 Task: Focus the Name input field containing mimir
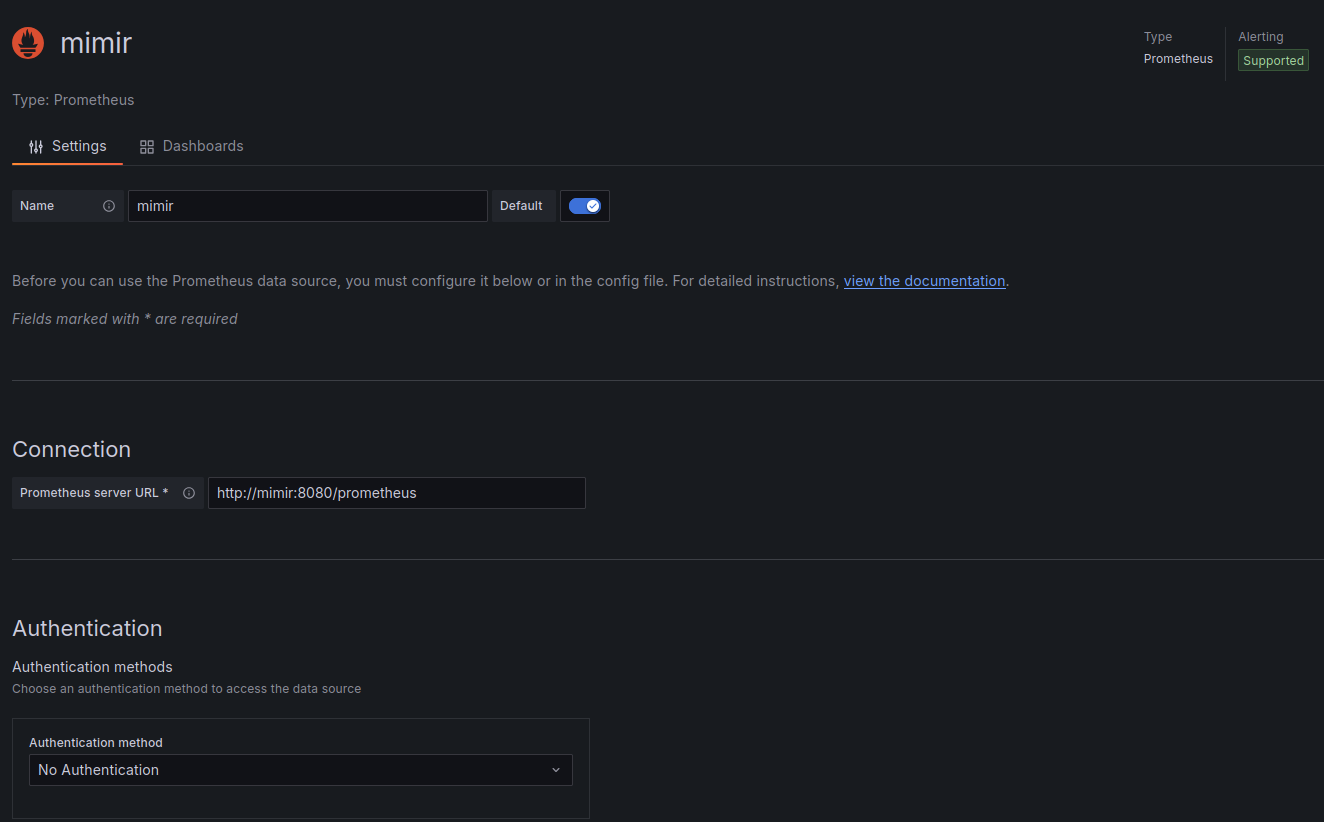[x=308, y=206]
